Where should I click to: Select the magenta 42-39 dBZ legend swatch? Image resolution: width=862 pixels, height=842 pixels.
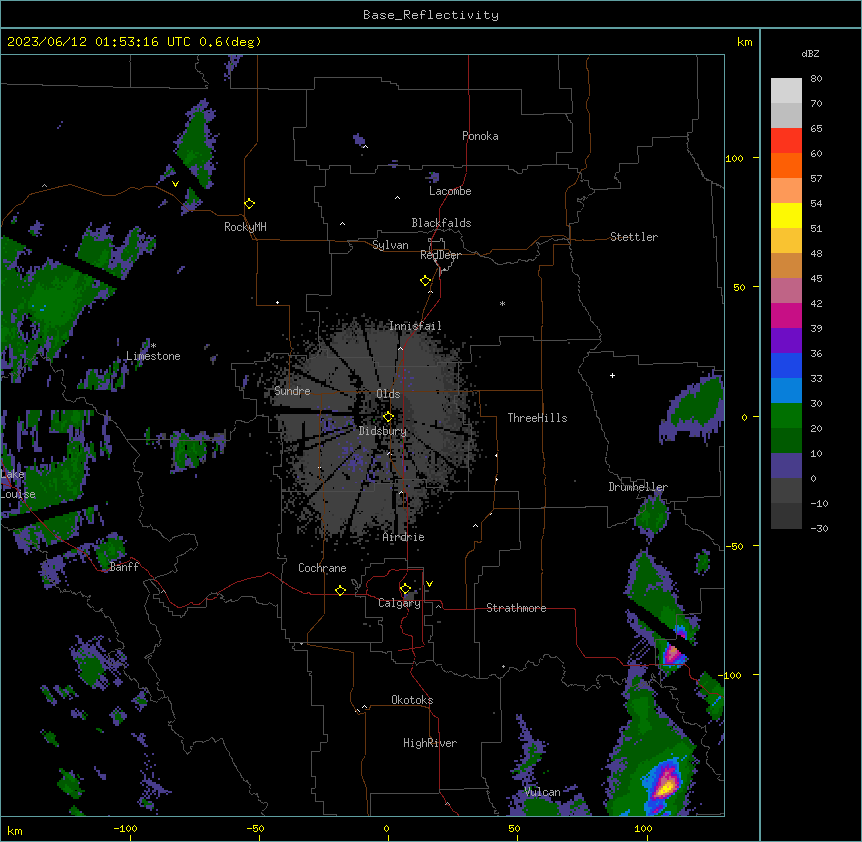[786, 315]
